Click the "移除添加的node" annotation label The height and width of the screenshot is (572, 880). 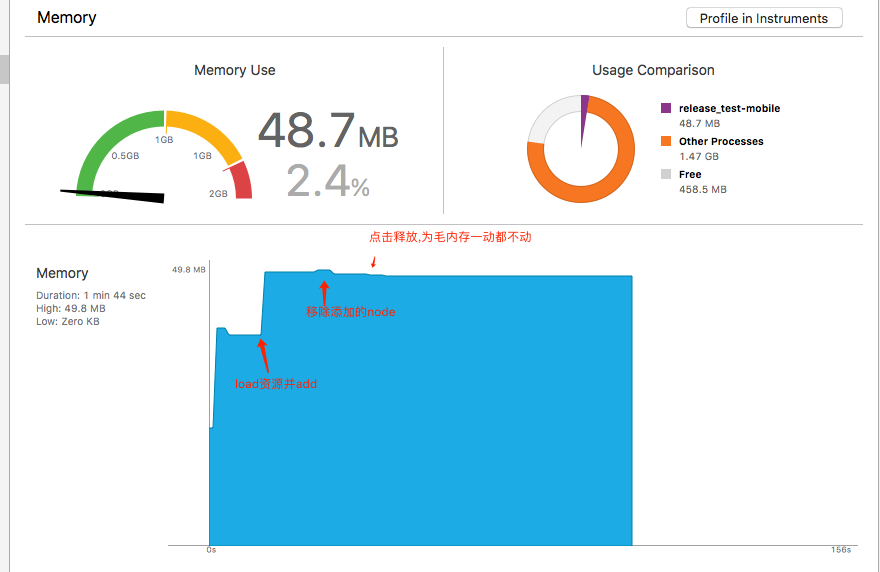(351, 312)
